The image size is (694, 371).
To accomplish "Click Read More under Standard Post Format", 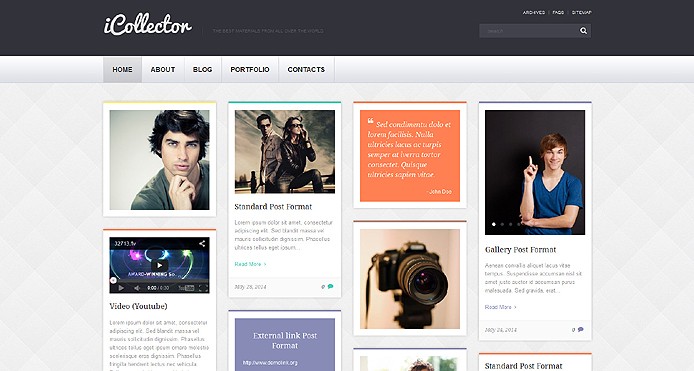I will (x=250, y=264).
